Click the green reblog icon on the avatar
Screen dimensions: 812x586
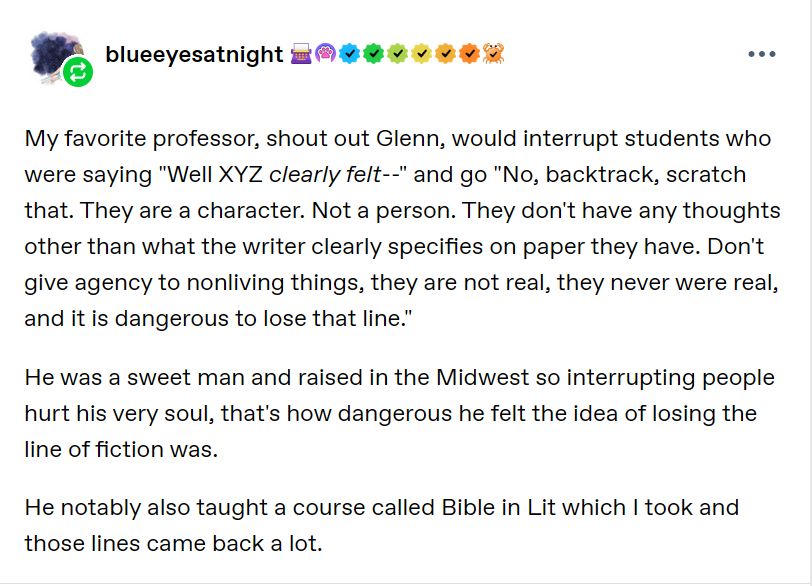(x=78, y=73)
